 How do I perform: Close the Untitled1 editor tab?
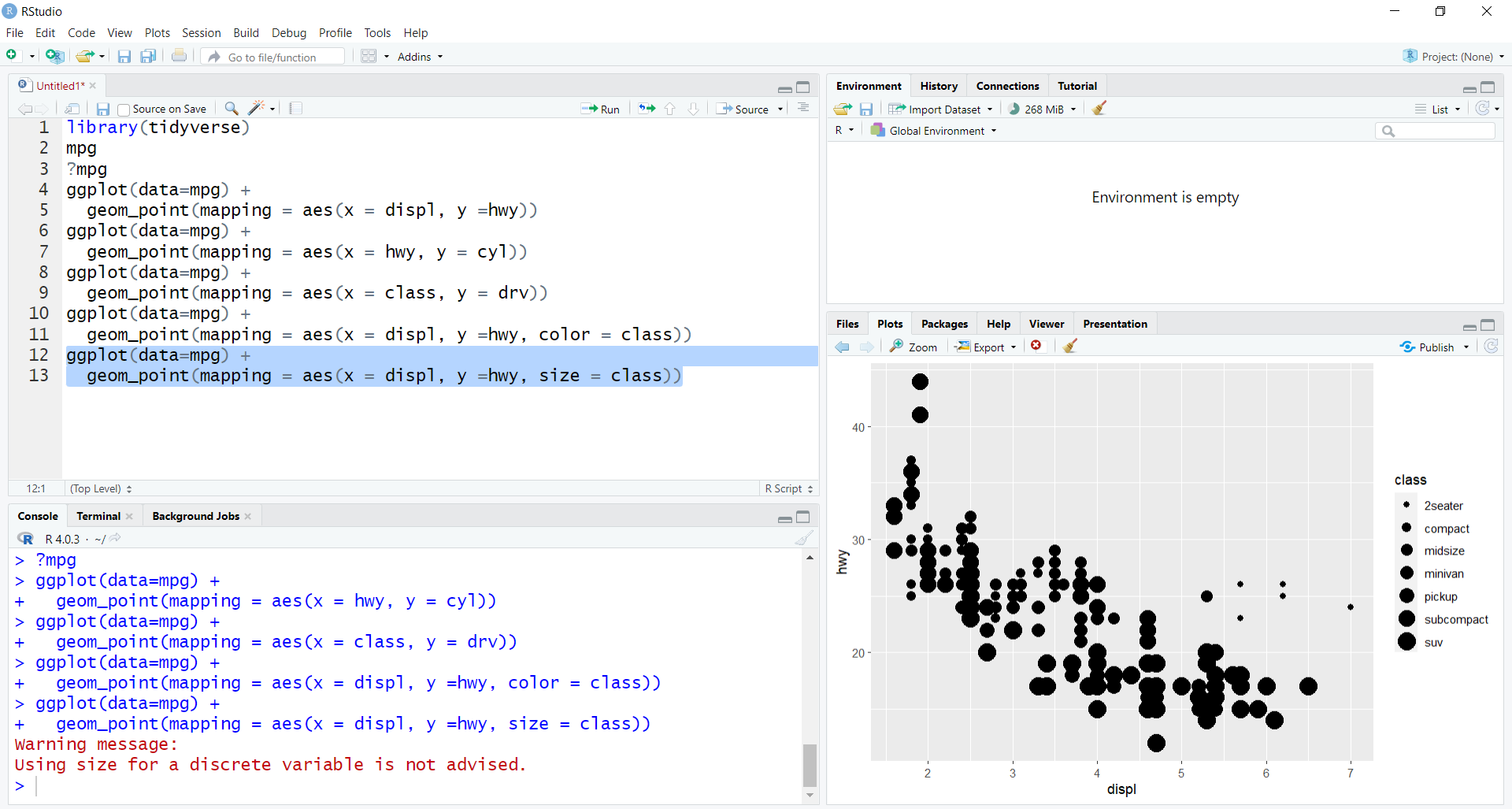pos(93,86)
